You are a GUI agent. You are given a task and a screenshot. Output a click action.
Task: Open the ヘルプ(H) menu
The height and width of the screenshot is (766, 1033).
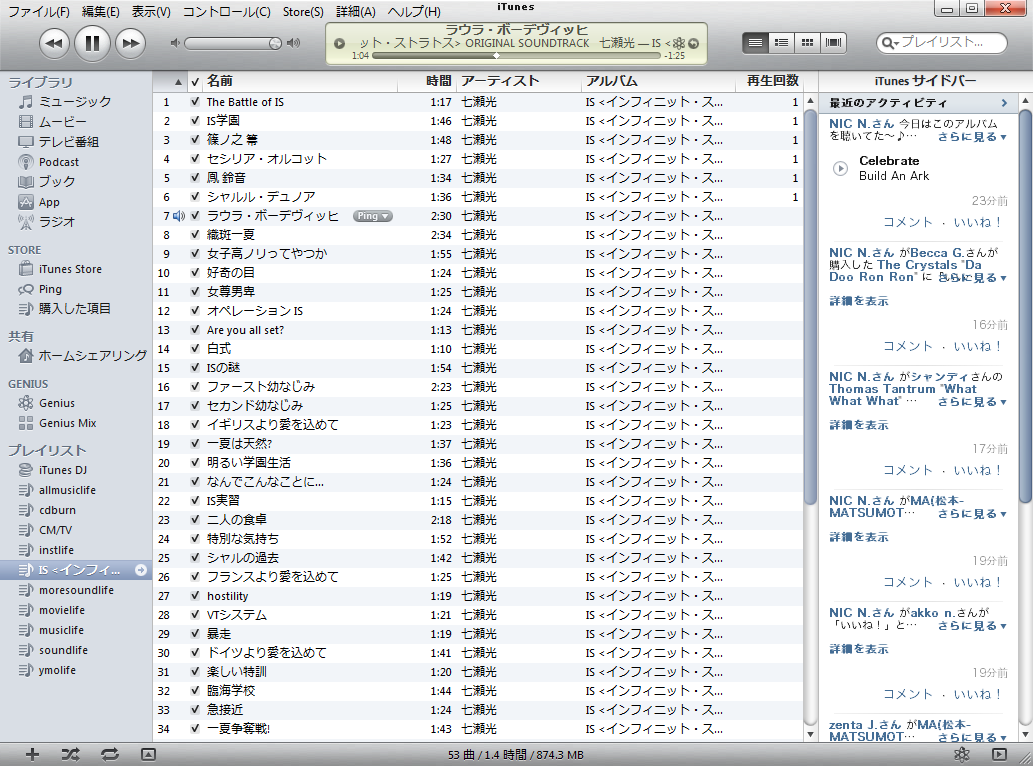pyautogui.click(x=414, y=11)
